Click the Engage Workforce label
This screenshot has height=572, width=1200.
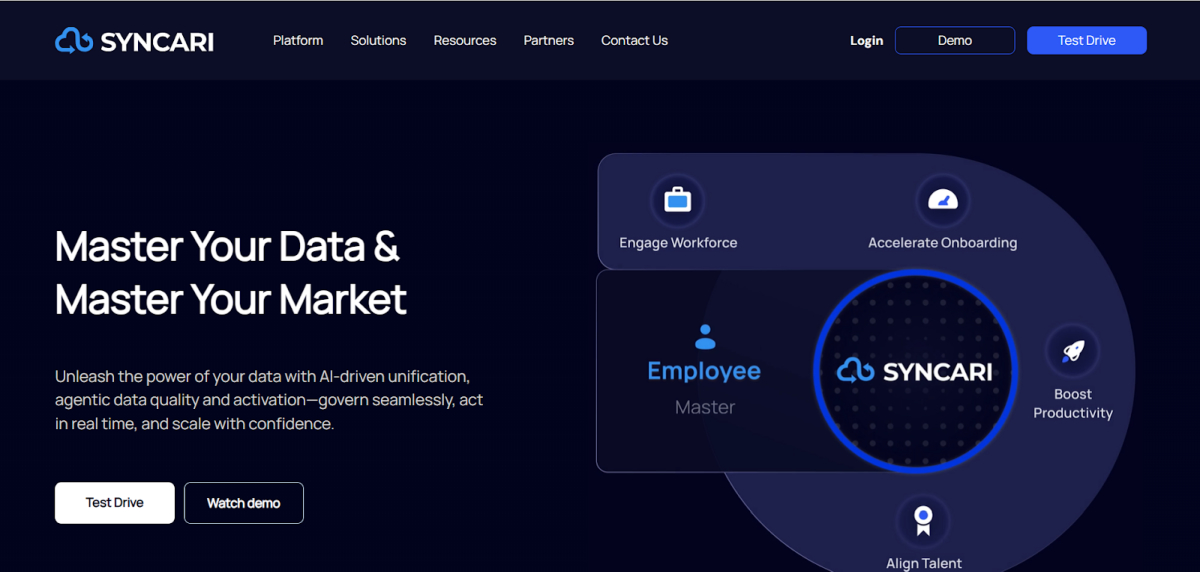(x=678, y=242)
